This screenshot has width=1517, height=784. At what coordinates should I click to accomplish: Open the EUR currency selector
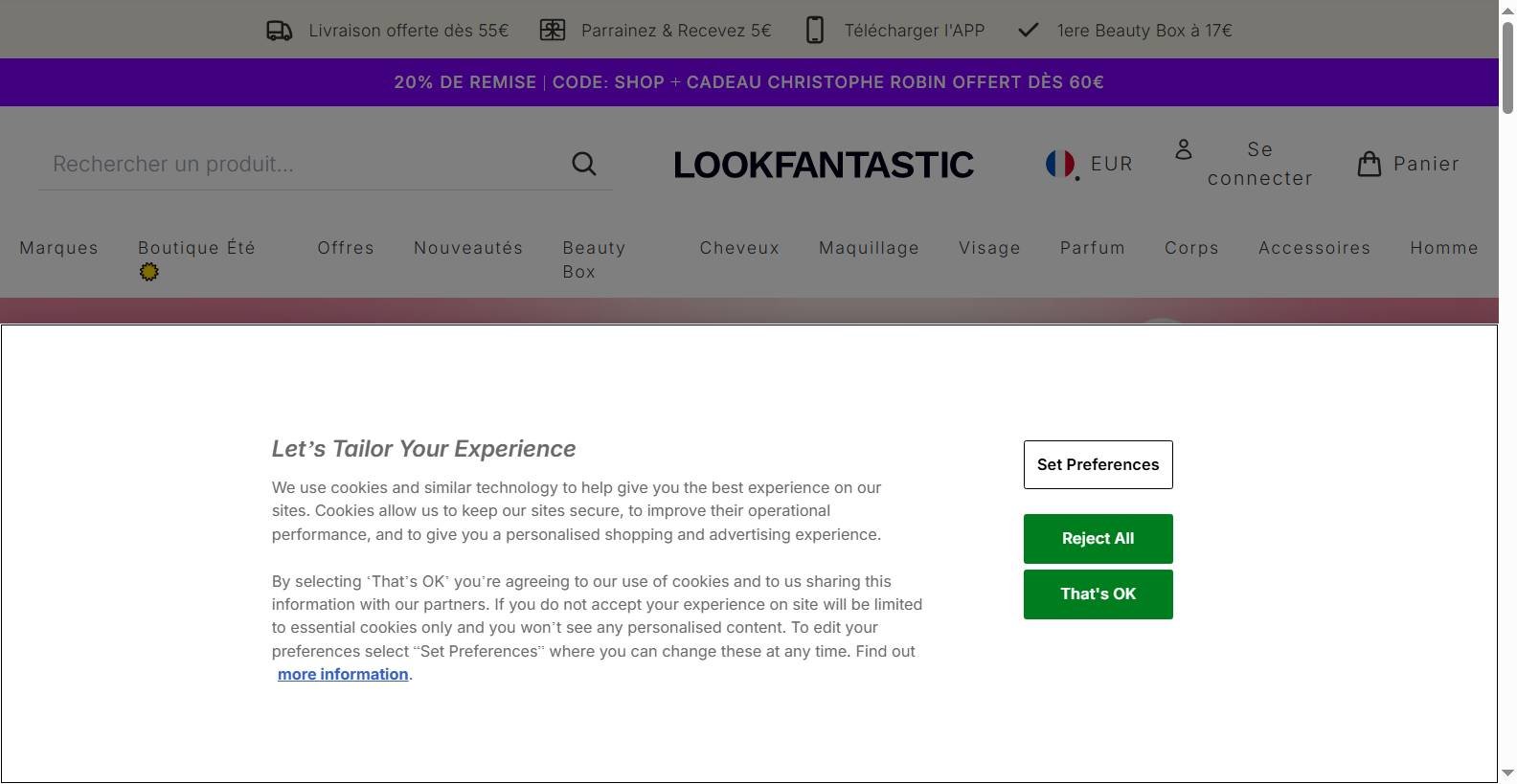coord(1111,164)
